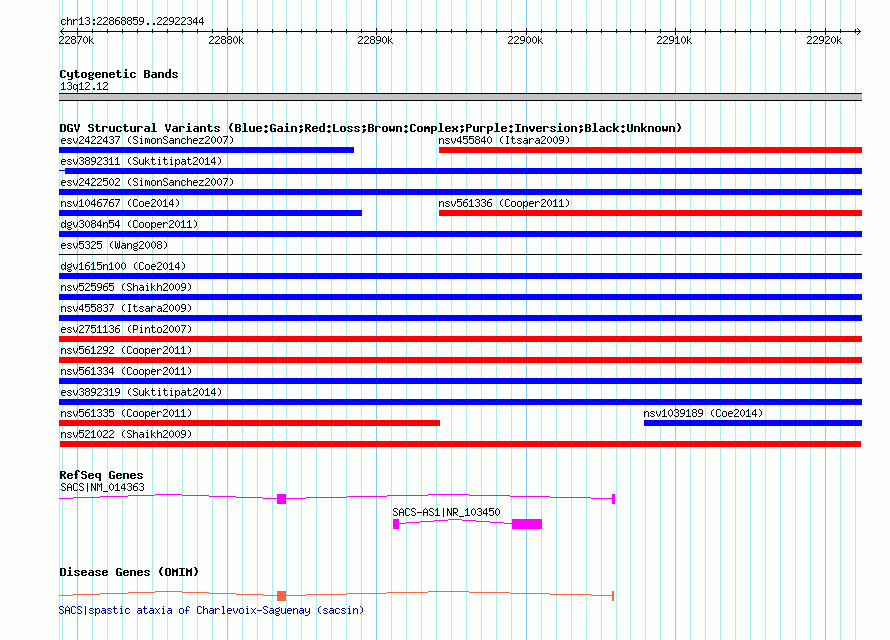Click the small SACS-AS1 first exon block
This screenshot has height=640, width=890.
pyautogui.click(x=396, y=524)
